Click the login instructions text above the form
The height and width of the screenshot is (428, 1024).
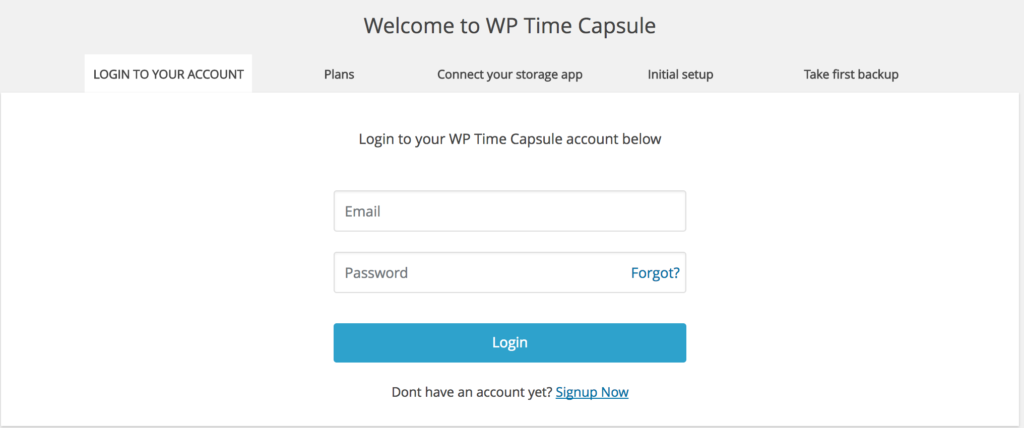click(x=510, y=139)
